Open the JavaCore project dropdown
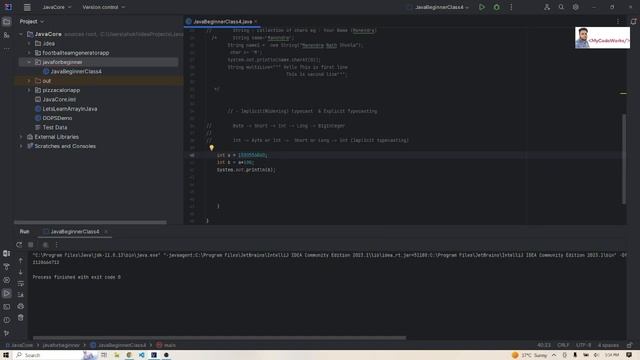The height and width of the screenshot is (360, 640). point(57,7)
